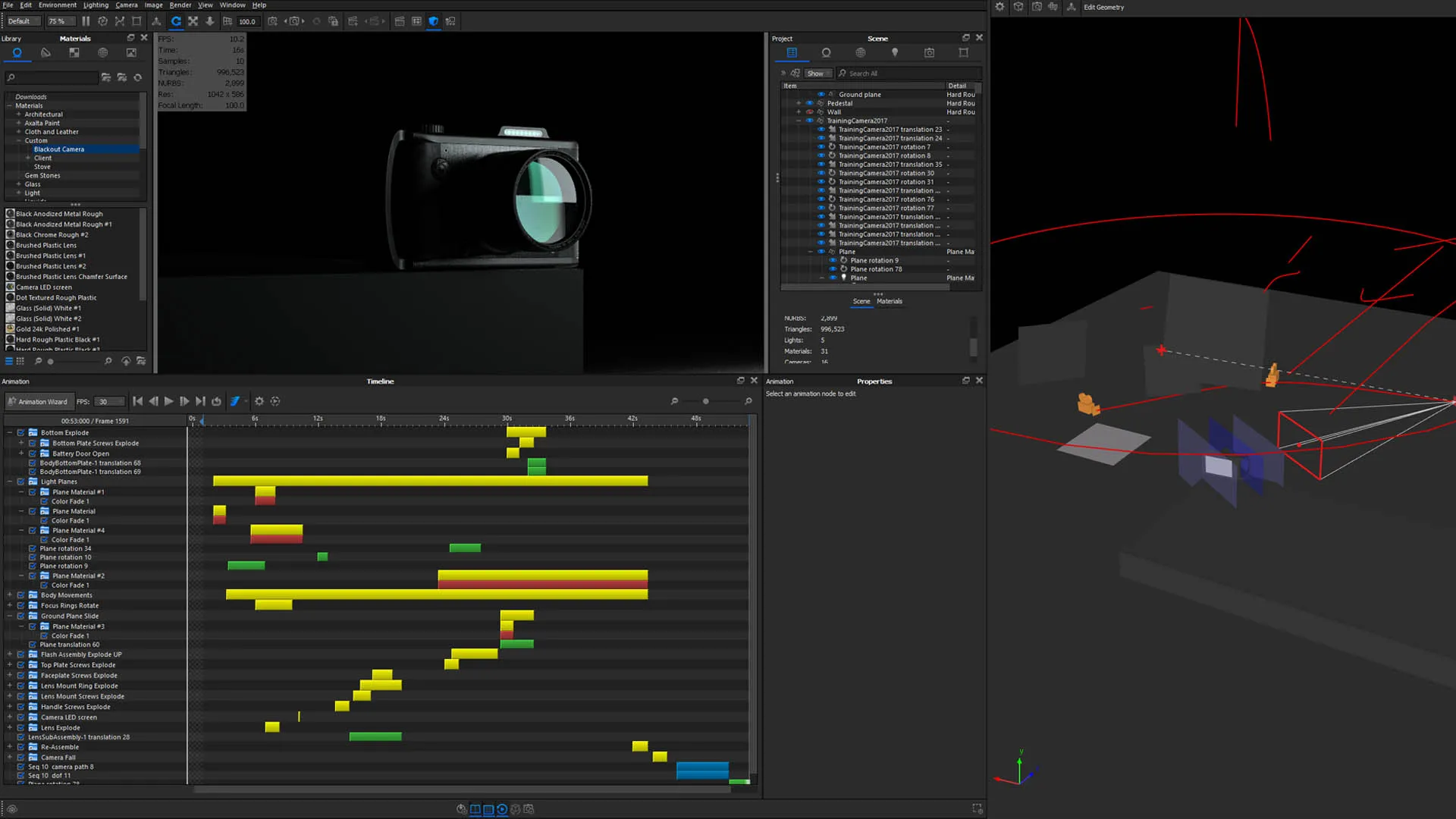Viewport: 1456px width, 819px height.
Task: Uncheck the Bottom Explode animation checkbox
Action: pos(21,433)
